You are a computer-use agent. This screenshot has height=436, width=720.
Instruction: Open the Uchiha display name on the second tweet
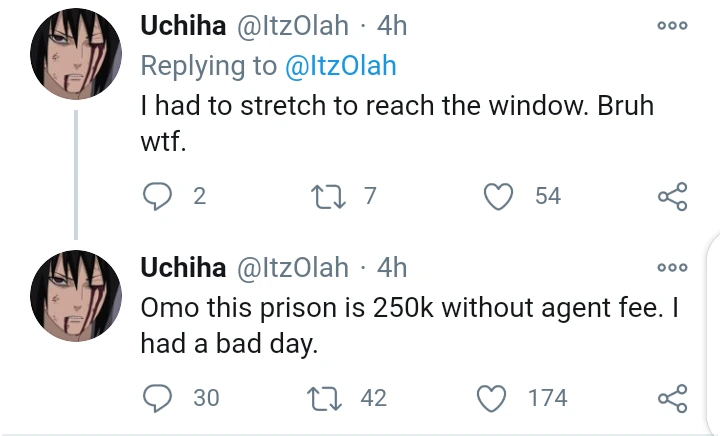pyautogui.click(x=182, y=267)
